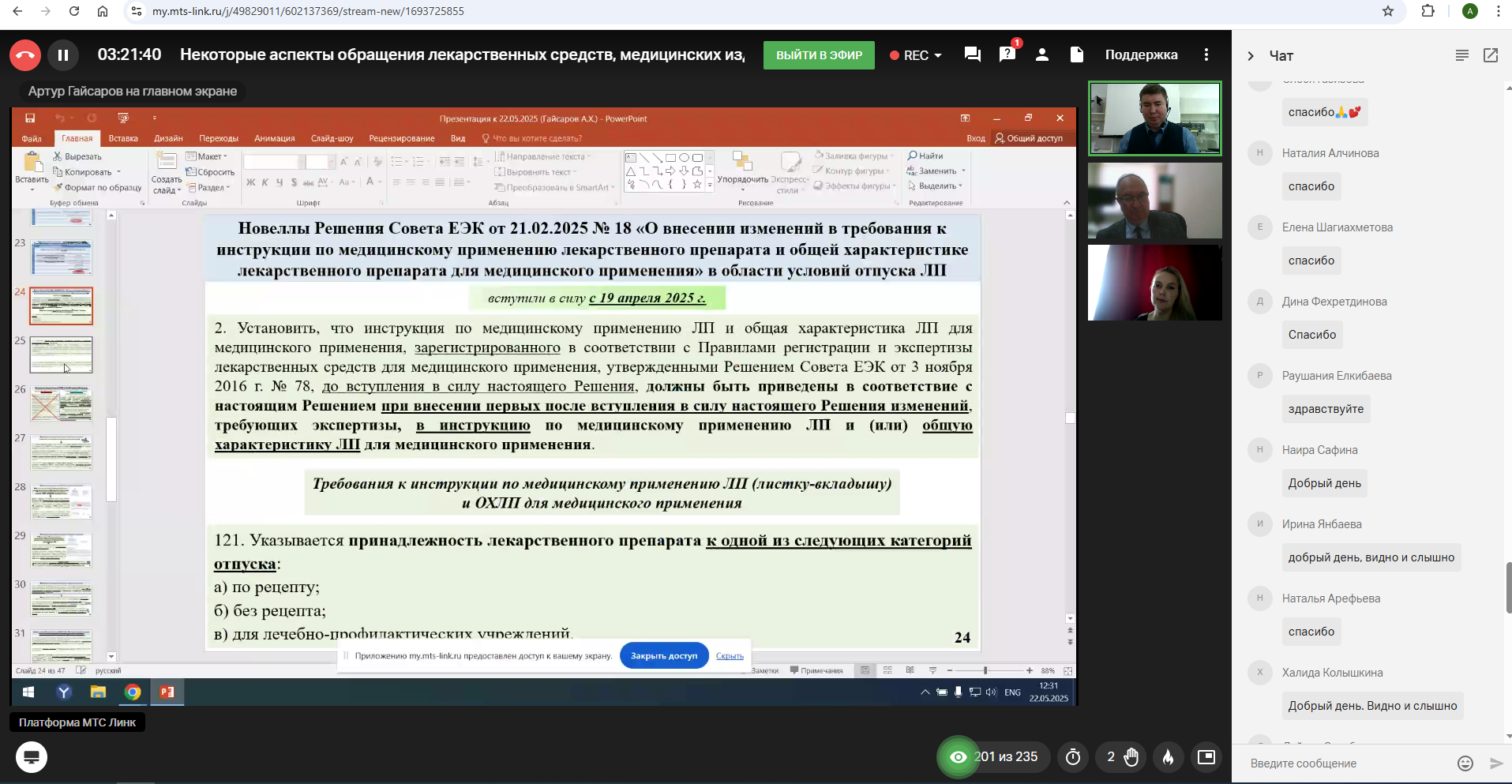Expand the Копировать dropdown arrow

(119, 172)
